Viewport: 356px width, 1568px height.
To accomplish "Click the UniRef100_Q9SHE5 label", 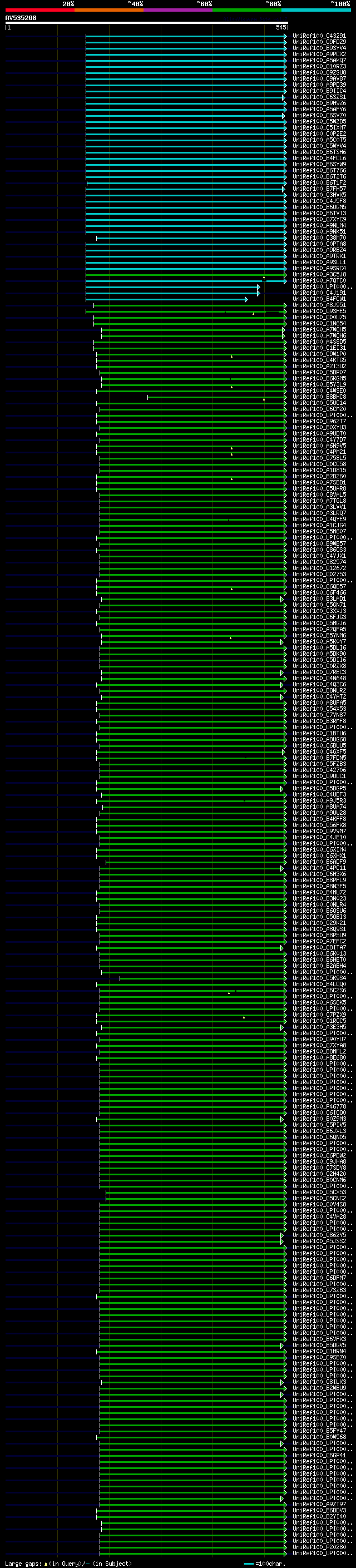I will coord(319,311).
